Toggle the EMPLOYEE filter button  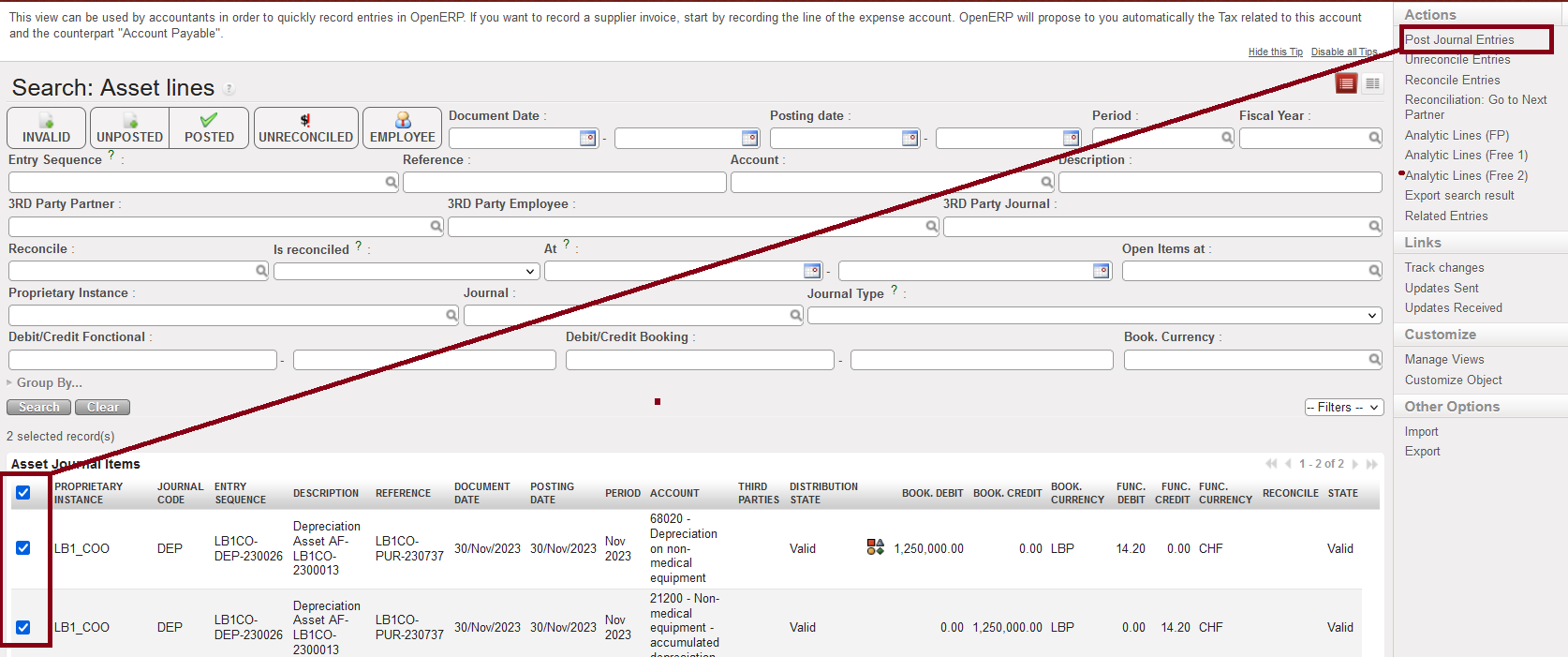tap(403, 127)
